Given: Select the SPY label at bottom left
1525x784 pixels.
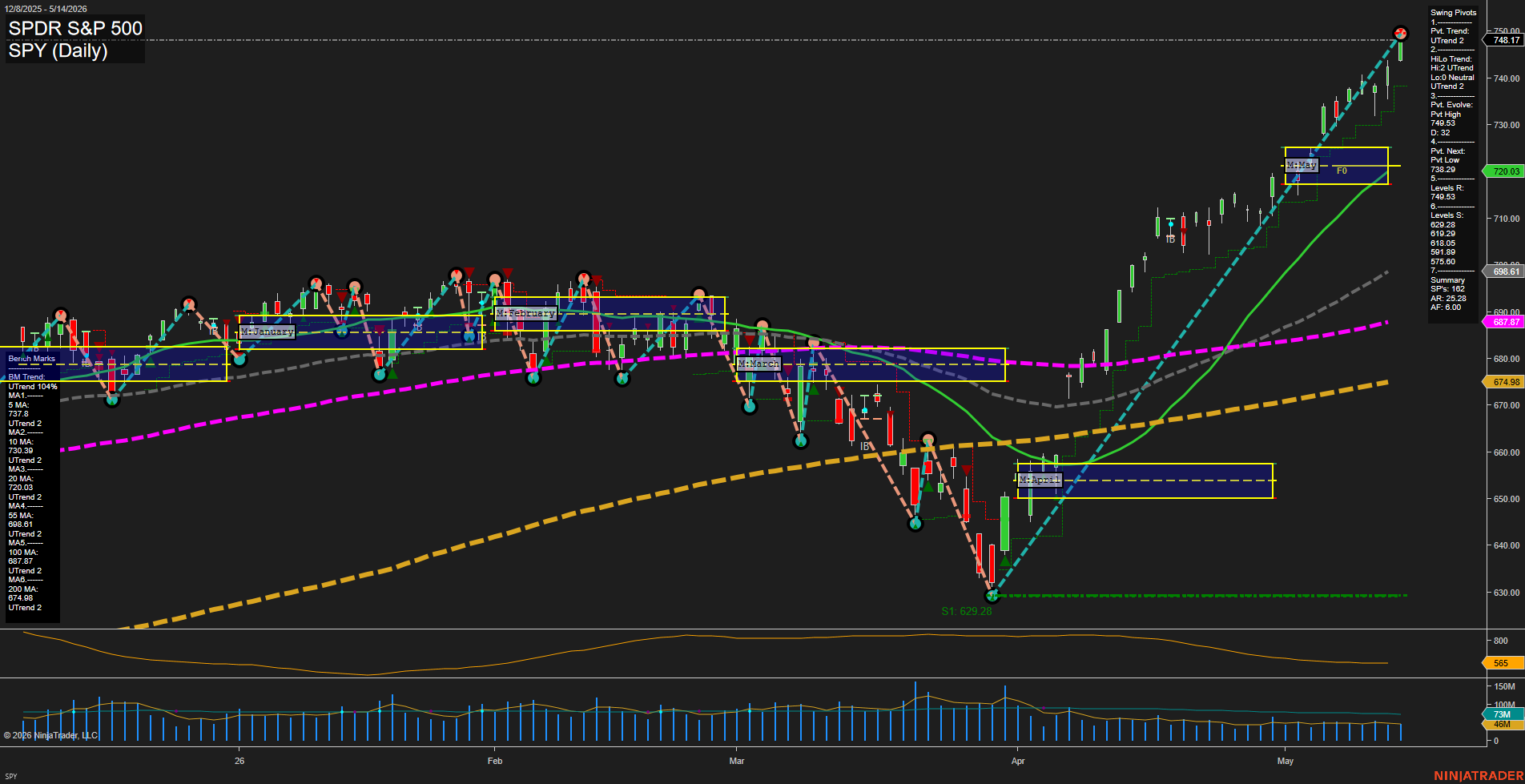Looking at the screenshot, I should pyautogui.click(x=10, y=777).
